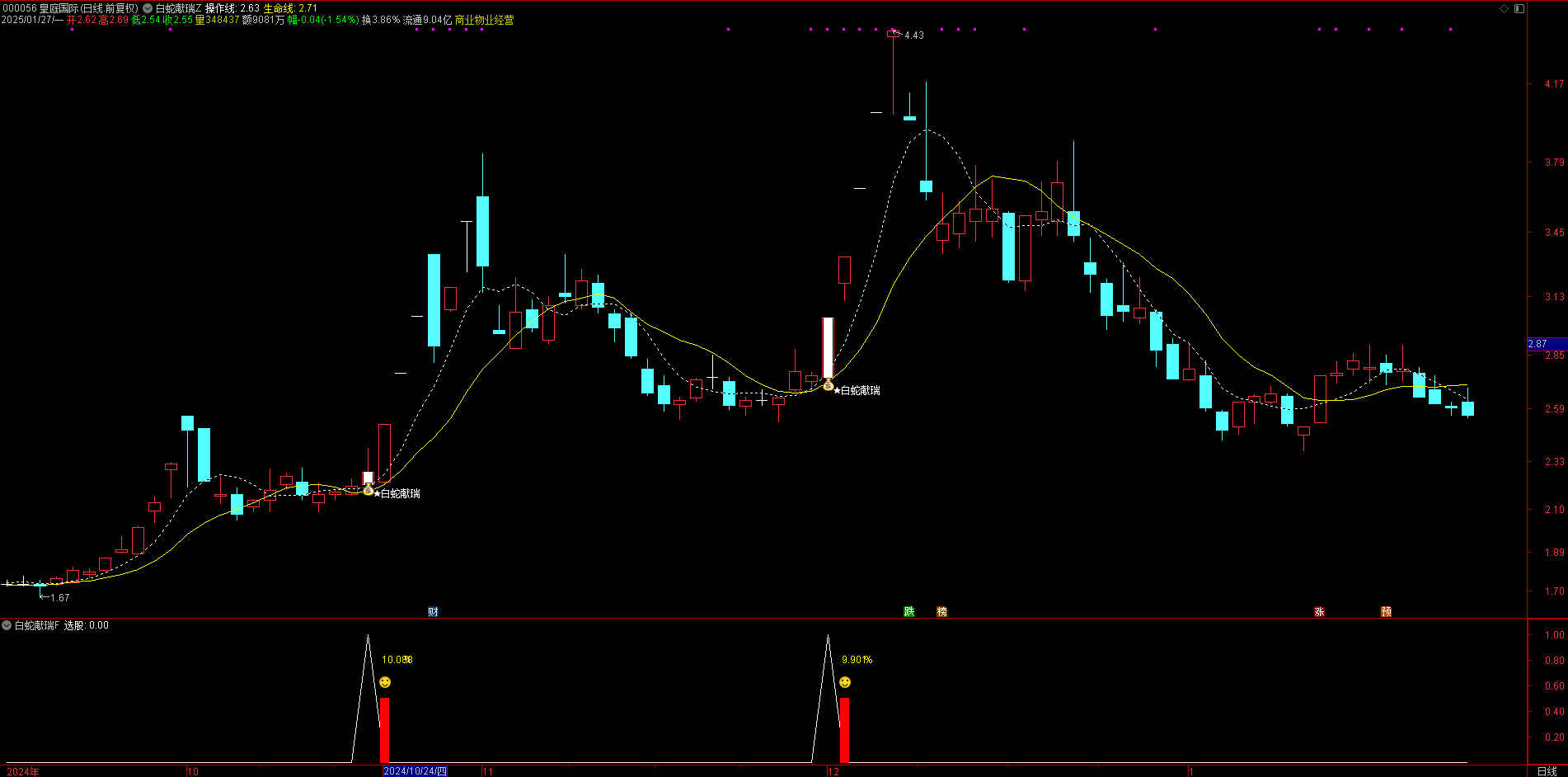This screenshot has width=1568, height=777.
Task: Click the 商业物业经营 industry link
Action: 485,20
